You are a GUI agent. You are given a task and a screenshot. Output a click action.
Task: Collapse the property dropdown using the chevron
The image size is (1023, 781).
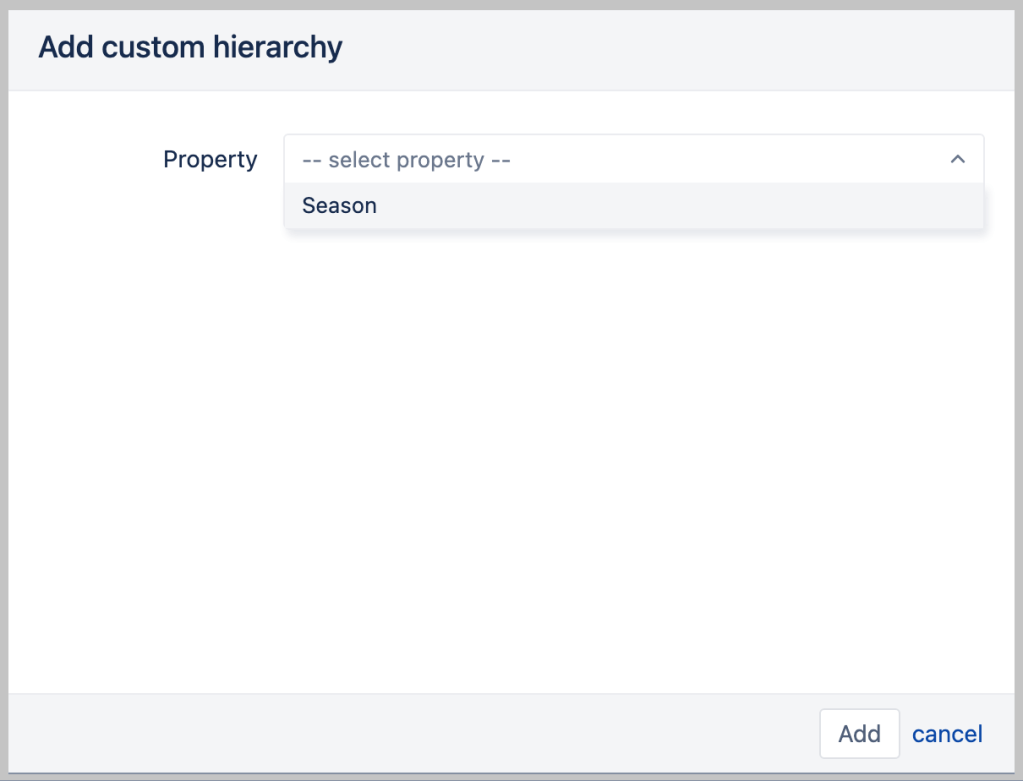957,160
